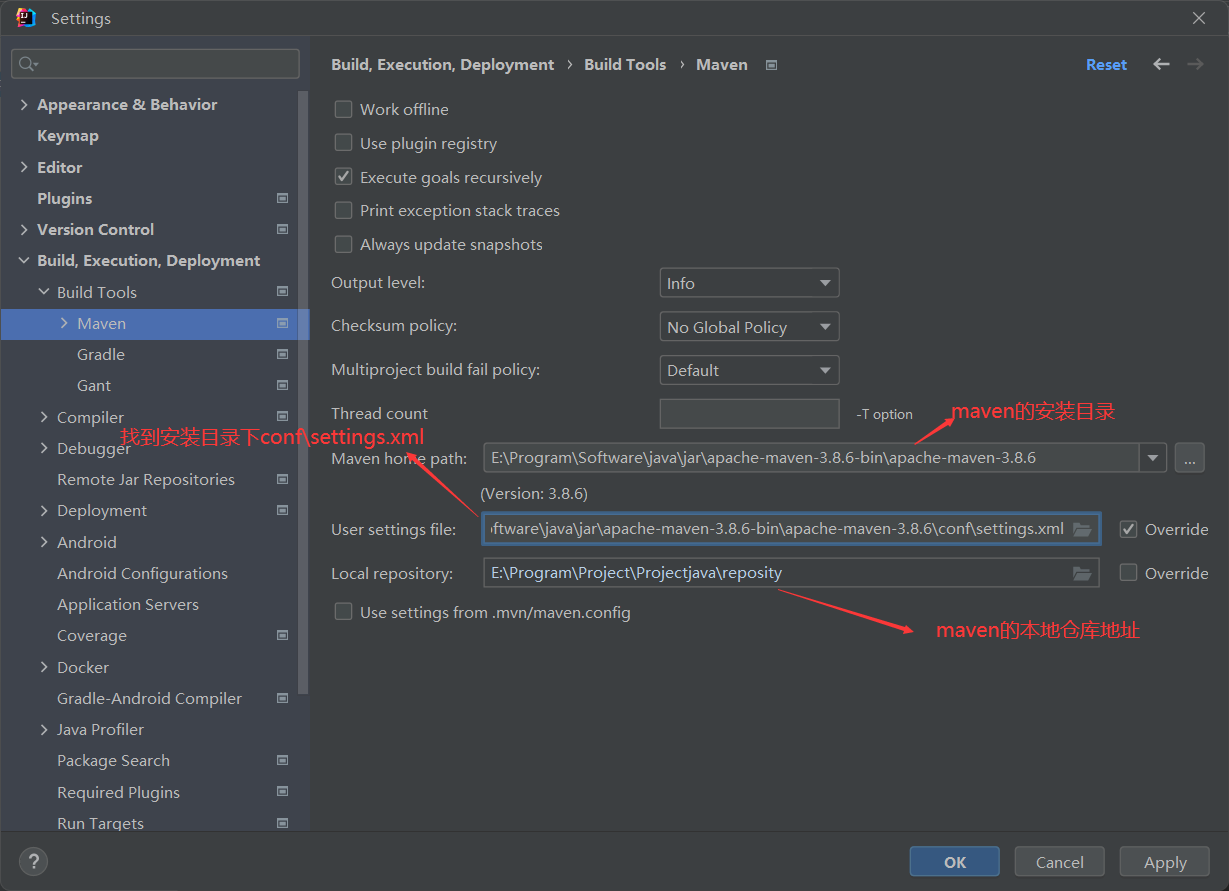Select Plugins in settings tree

pos(65,198)
